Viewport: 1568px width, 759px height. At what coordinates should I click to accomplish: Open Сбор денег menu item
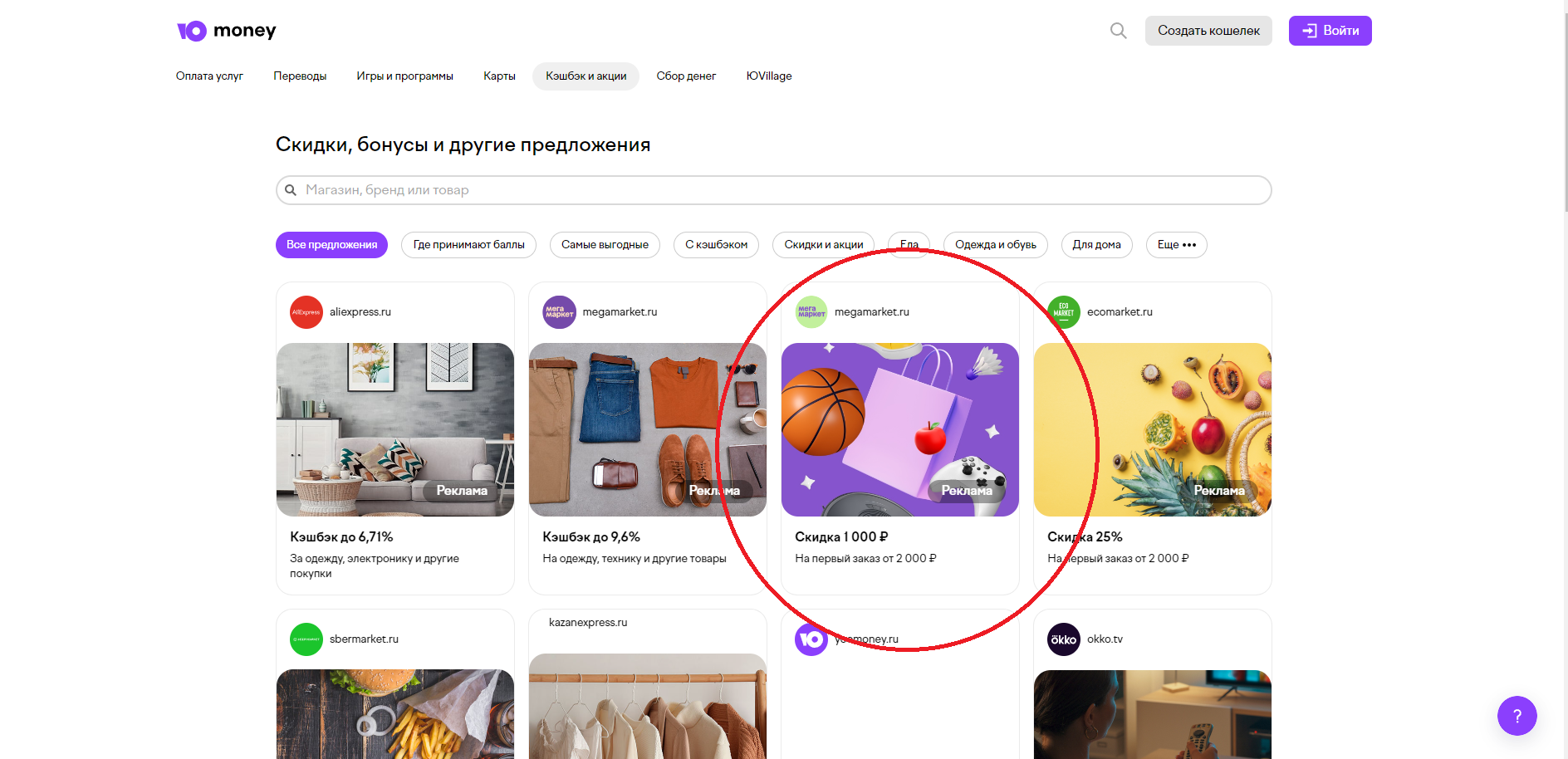pyautogui.click(x=686, y=76)
